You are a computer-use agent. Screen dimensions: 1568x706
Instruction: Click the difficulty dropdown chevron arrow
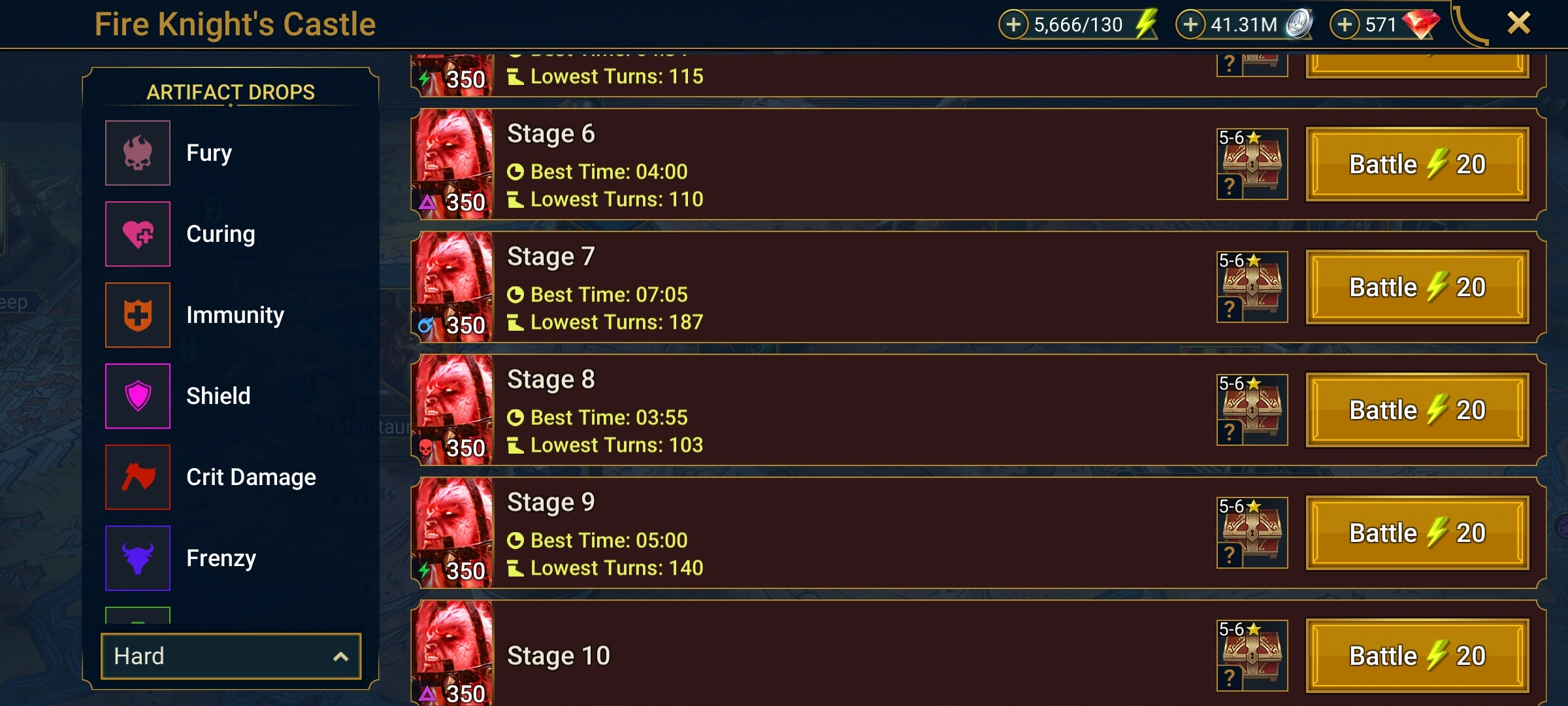pyautogui.click(x=340, y=656)
